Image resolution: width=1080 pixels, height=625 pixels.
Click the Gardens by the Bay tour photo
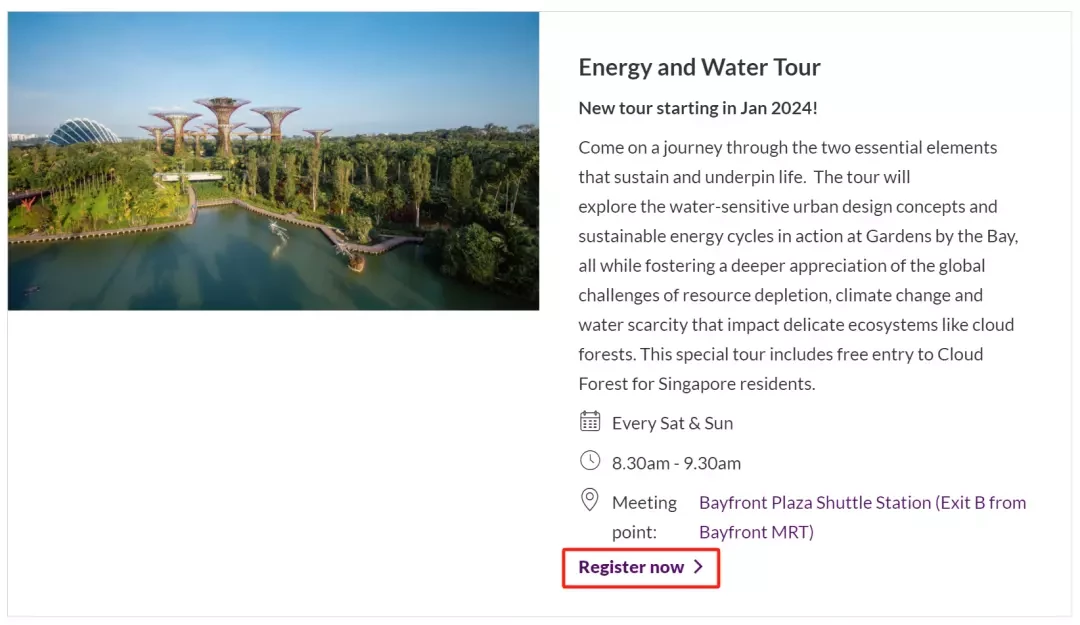click(273, 161)
